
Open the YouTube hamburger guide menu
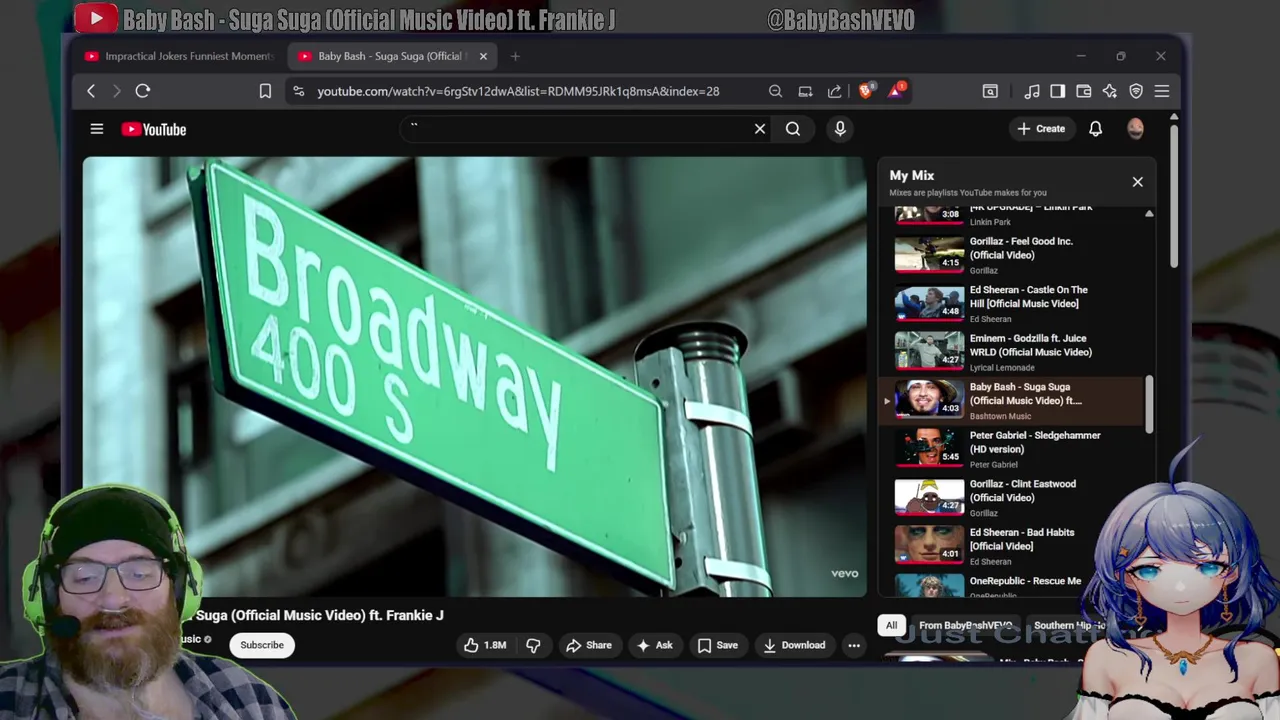tap(97, 129)
